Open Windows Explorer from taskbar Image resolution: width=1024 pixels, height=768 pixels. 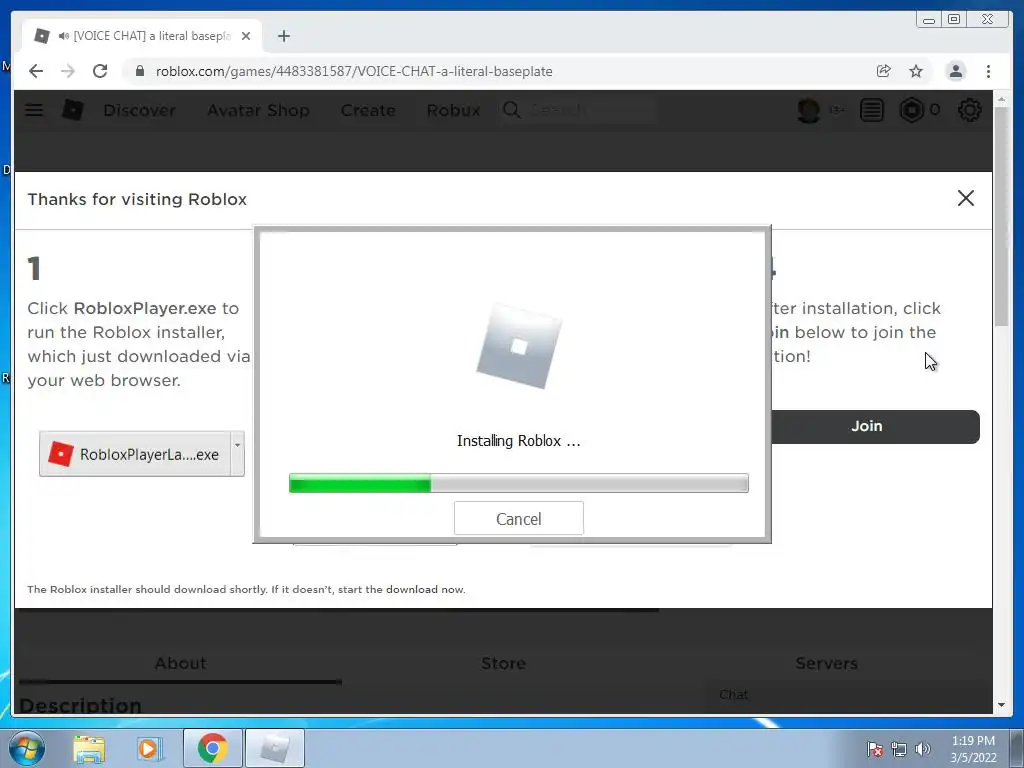(x=89, y=748)
